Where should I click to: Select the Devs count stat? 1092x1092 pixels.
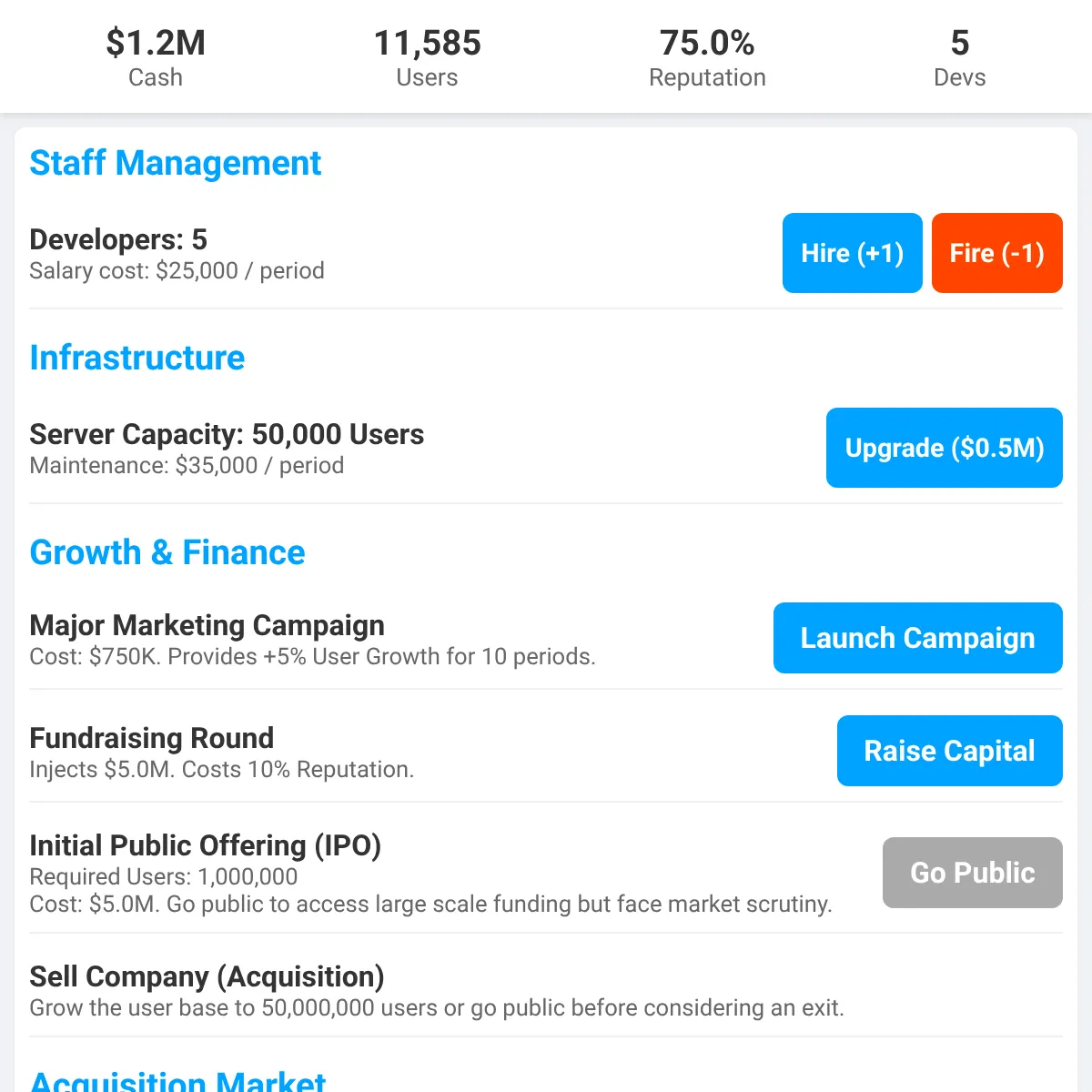point(960,57)
